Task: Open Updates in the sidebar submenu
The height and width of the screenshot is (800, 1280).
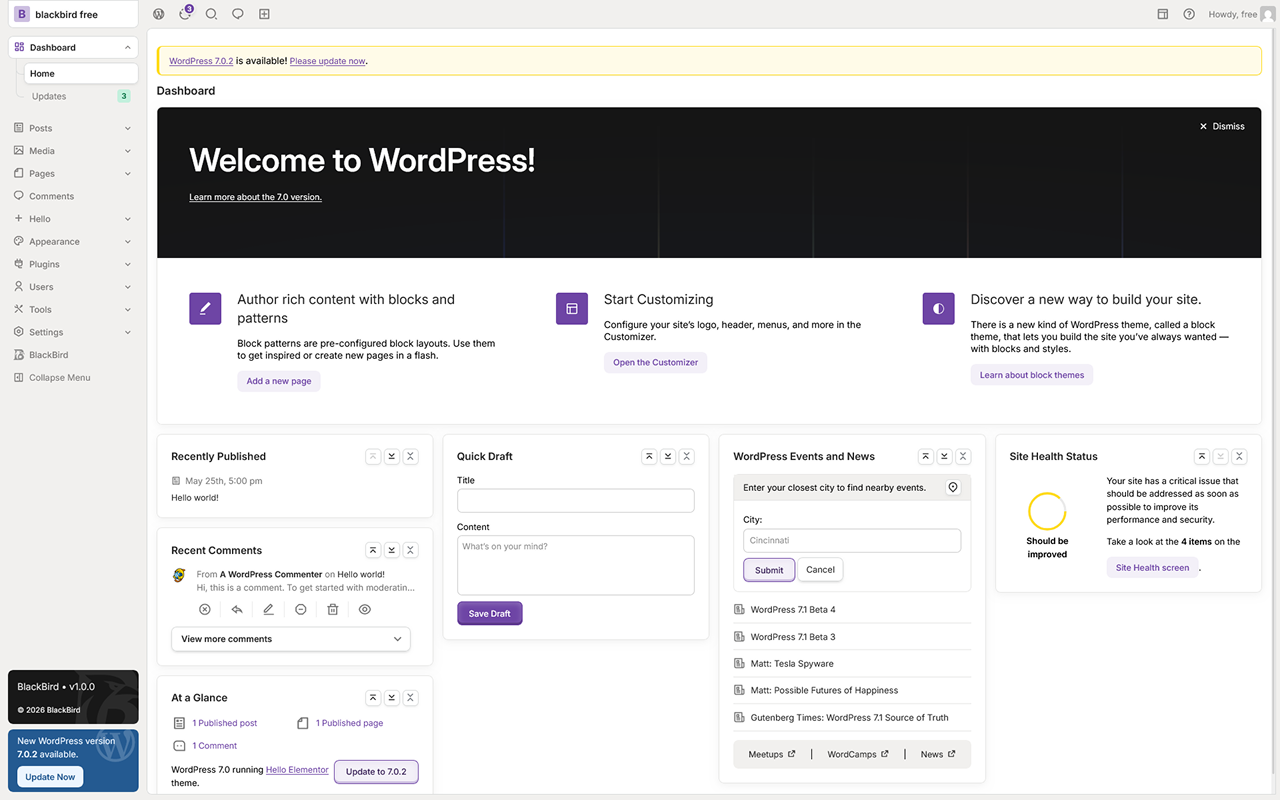Action: (x=81, y=96)
